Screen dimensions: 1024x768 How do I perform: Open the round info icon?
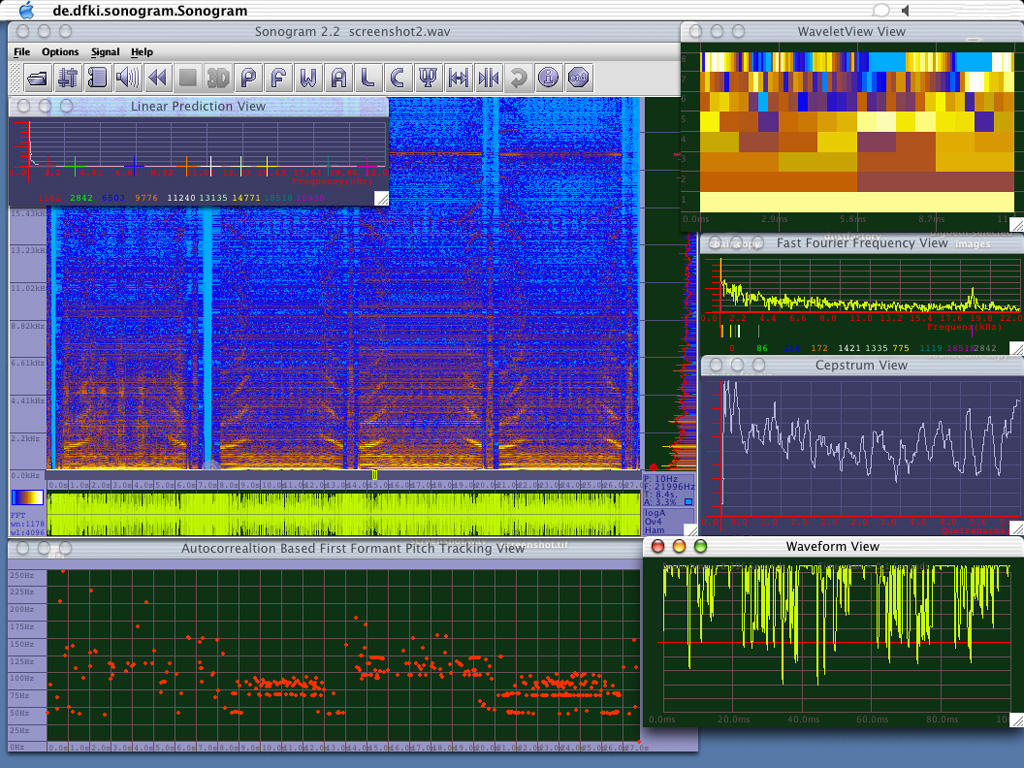pos(548,78)
